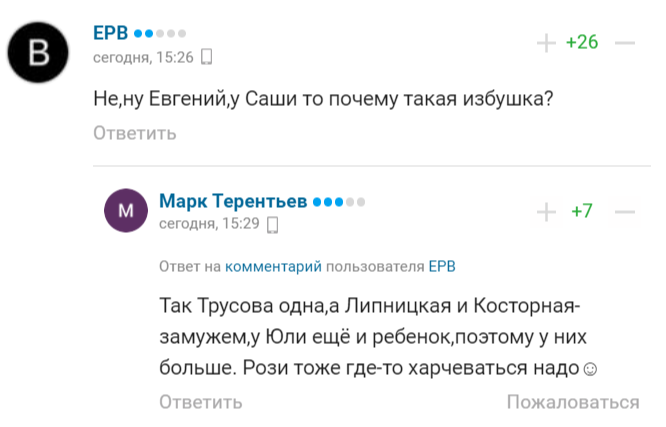Upvote ЕРВ's comment with the plus icon
This screenshot has height=427, width=666.
point(546,42)
